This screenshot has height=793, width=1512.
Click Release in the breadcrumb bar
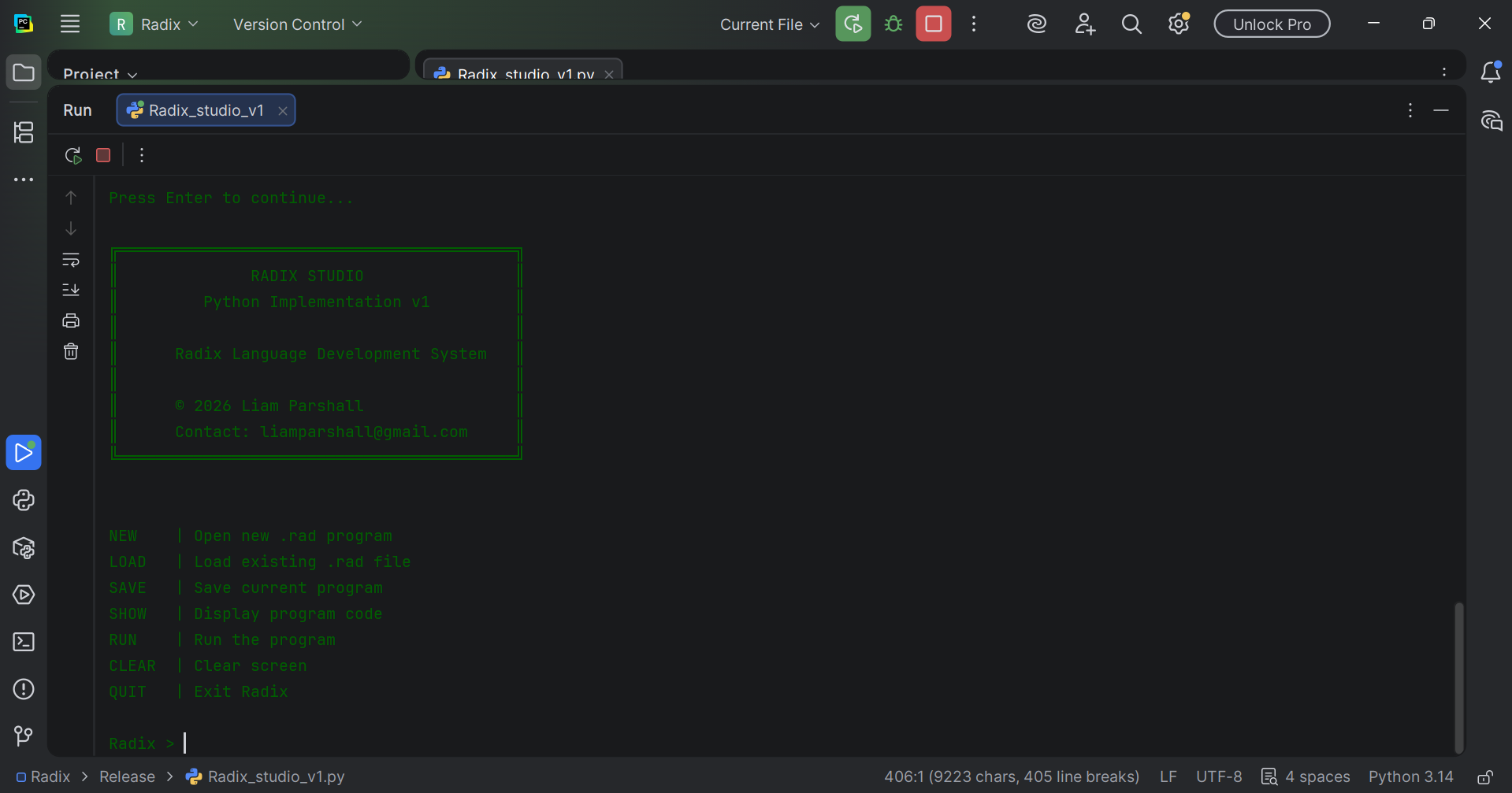tap(127, 776)
